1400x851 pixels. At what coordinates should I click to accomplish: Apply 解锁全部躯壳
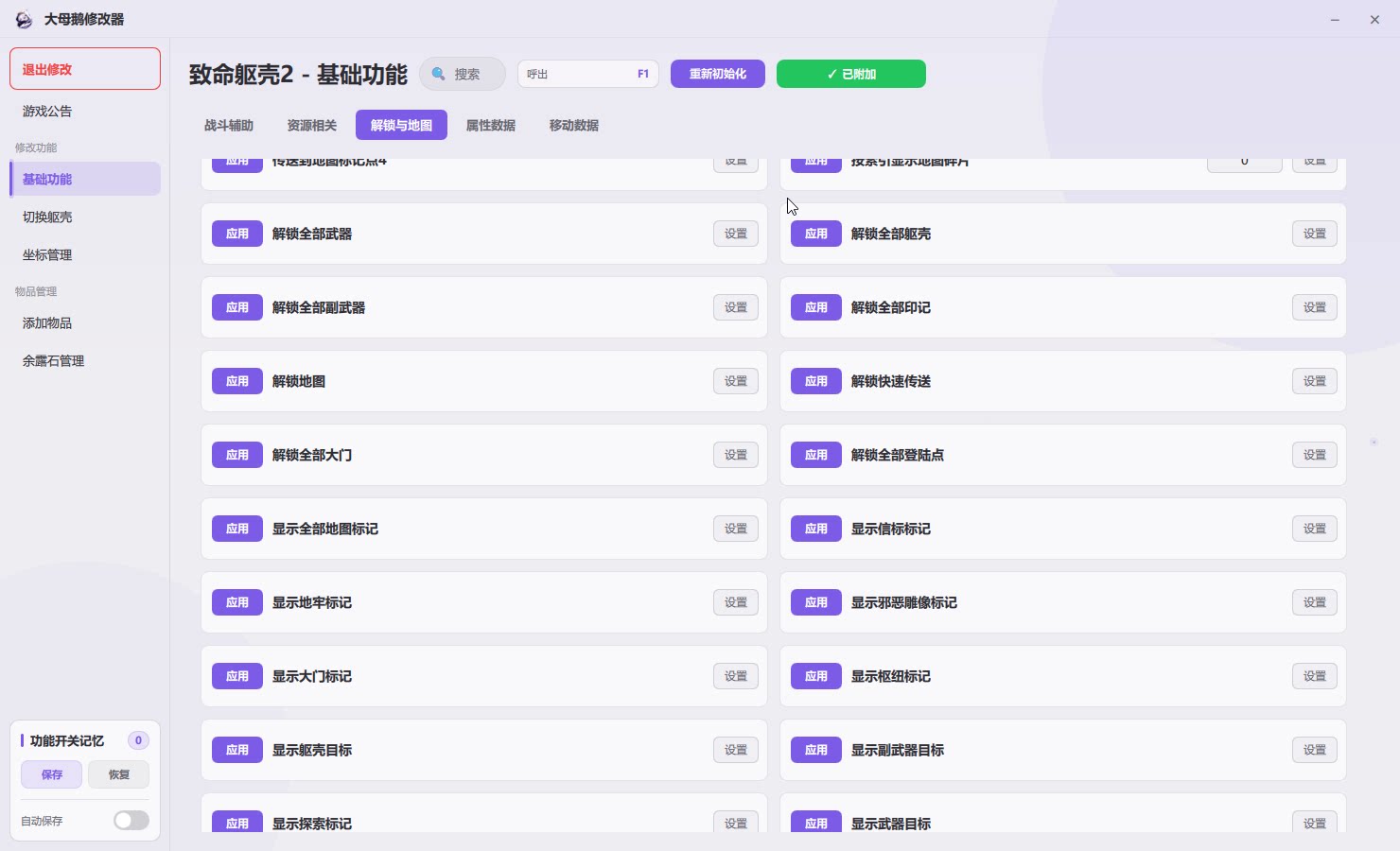coord(816,234)
